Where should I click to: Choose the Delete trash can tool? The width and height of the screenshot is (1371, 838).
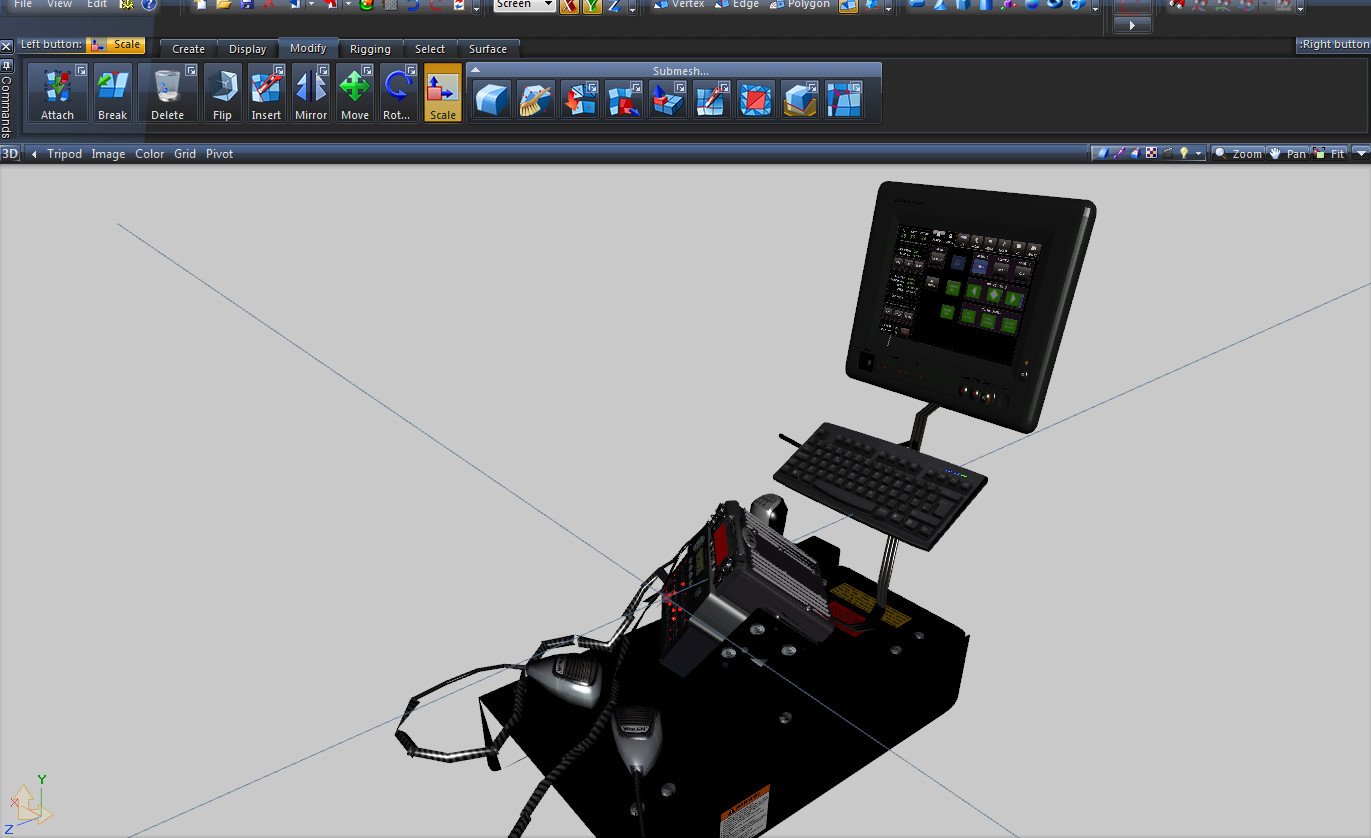coord(167,93)
